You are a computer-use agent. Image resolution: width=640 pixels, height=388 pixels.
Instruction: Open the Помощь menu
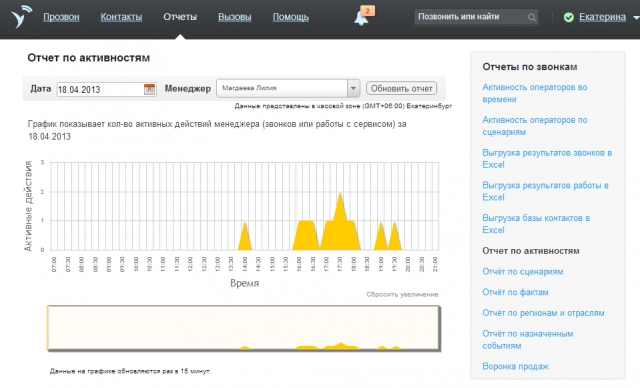[x=291, y=17]
